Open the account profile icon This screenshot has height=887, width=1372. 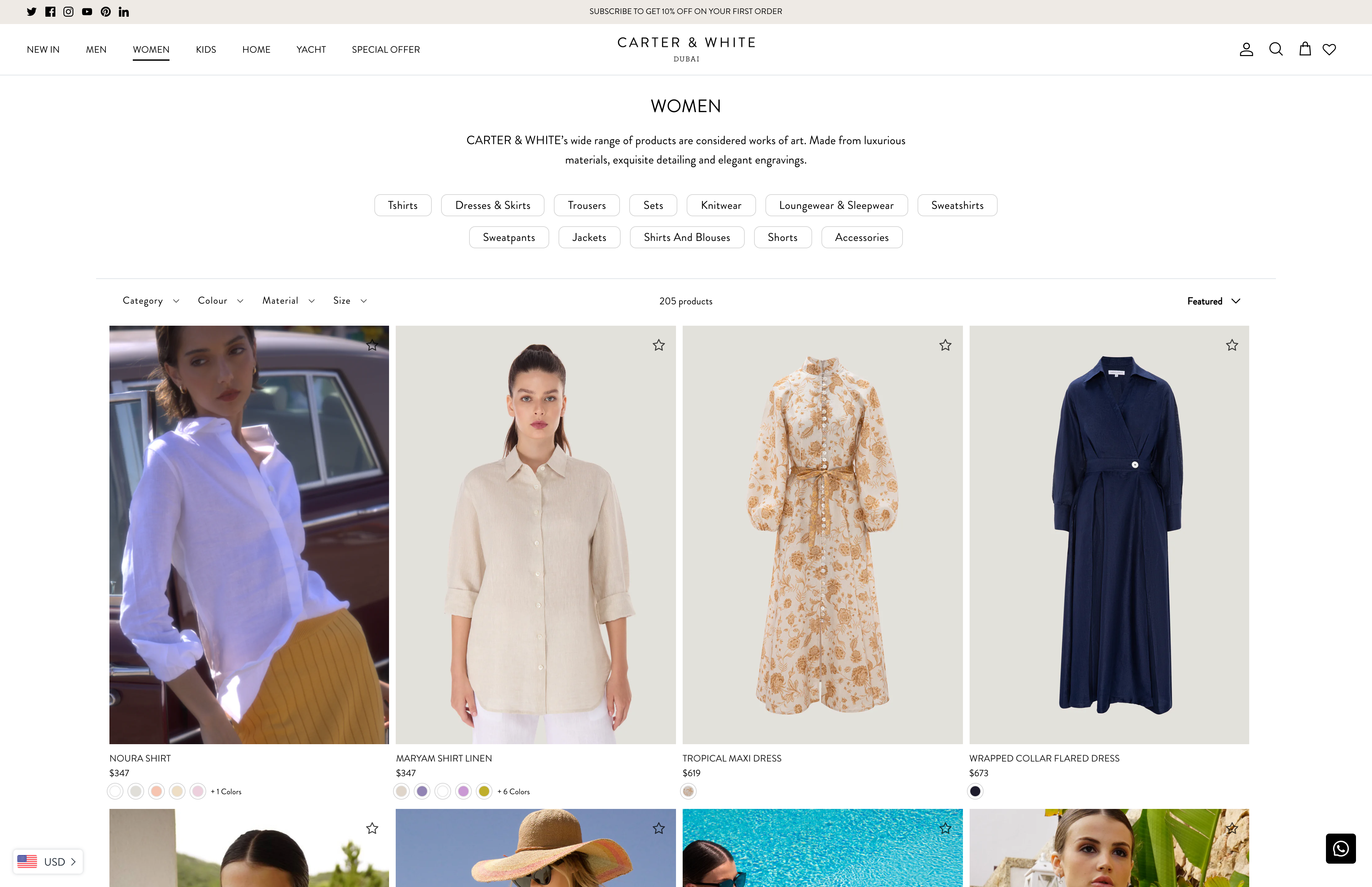[1246, 49]
